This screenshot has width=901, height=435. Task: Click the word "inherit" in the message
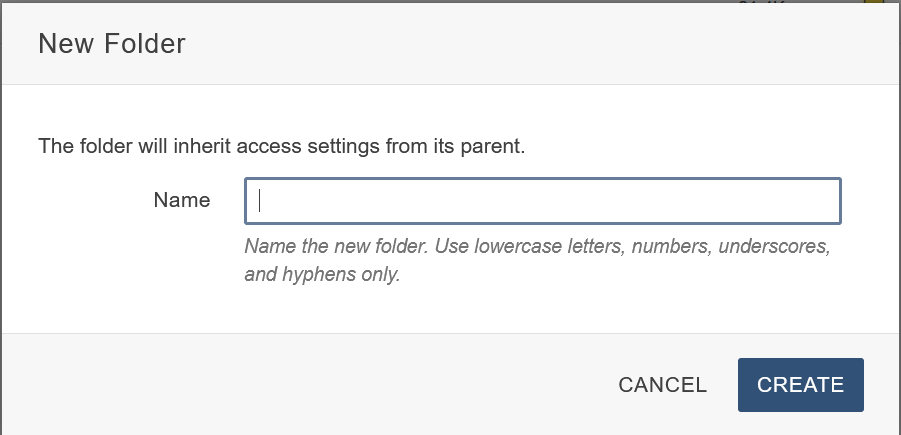click(200, 146)
